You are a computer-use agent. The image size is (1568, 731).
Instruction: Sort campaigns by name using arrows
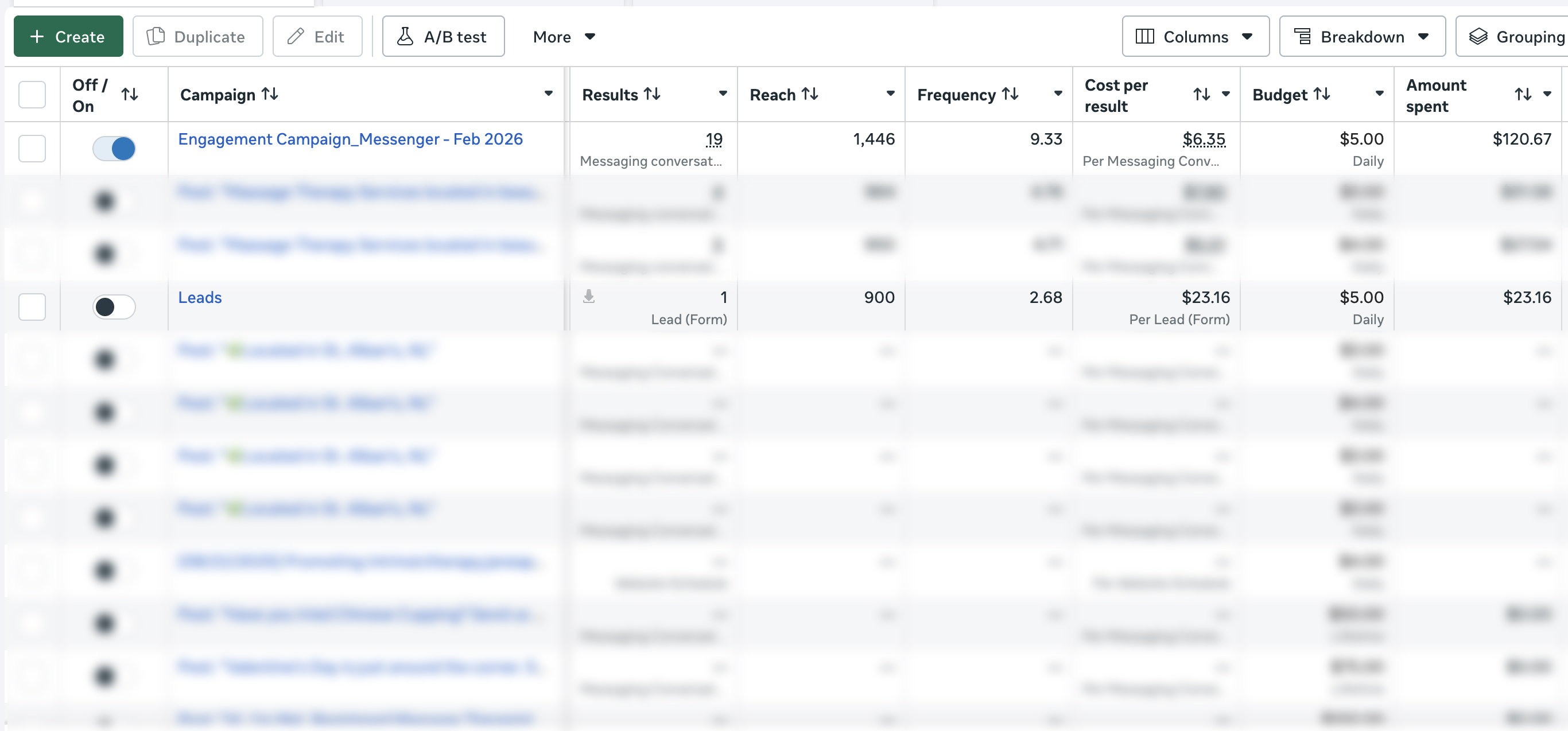pyautogui.click(x=270, y=94)
